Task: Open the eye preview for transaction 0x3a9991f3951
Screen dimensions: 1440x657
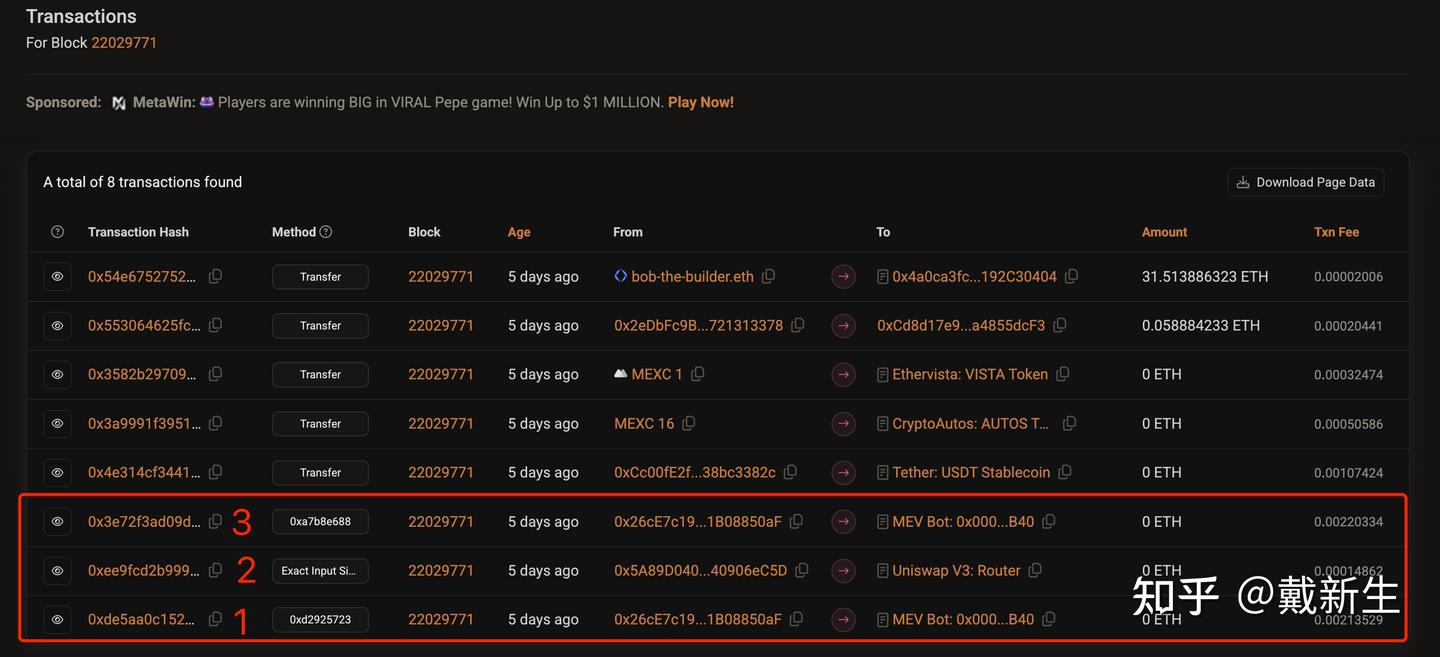Action: (57, 424)
